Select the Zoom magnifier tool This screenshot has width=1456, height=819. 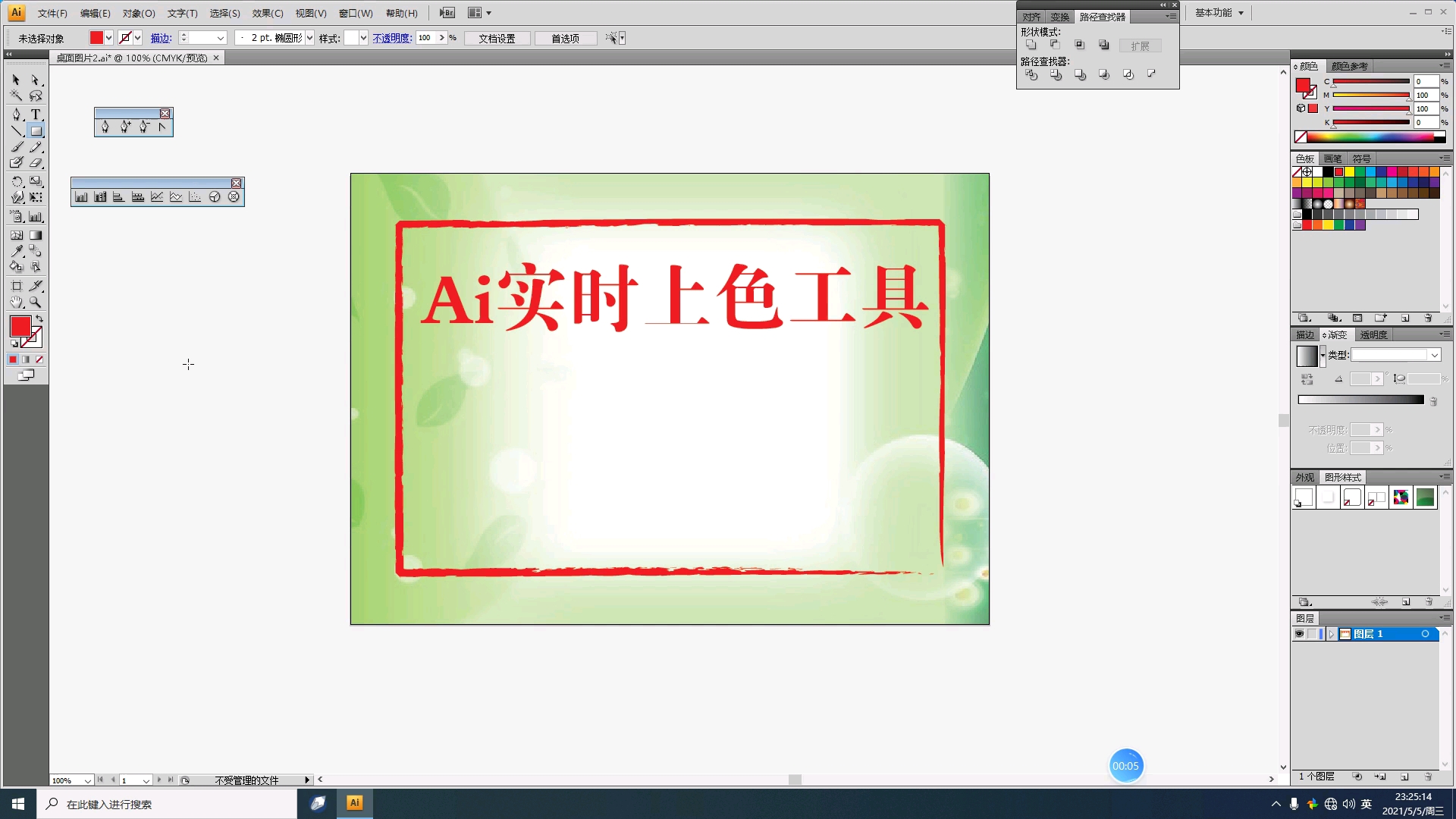pos(35,302)
